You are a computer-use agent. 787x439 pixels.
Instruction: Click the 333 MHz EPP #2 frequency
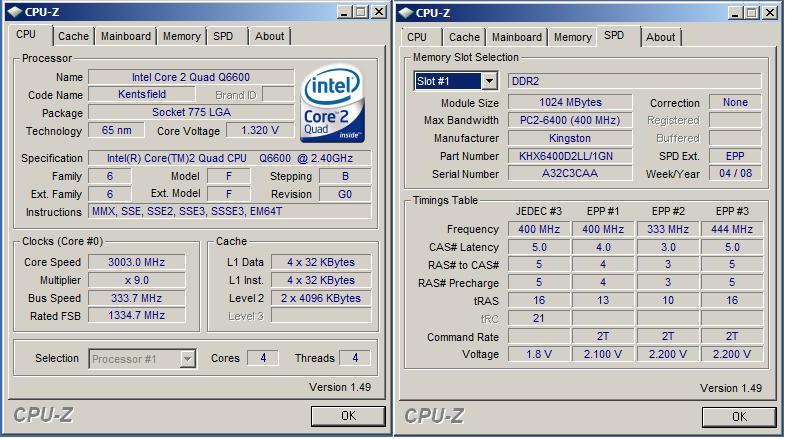coord(668,229)
